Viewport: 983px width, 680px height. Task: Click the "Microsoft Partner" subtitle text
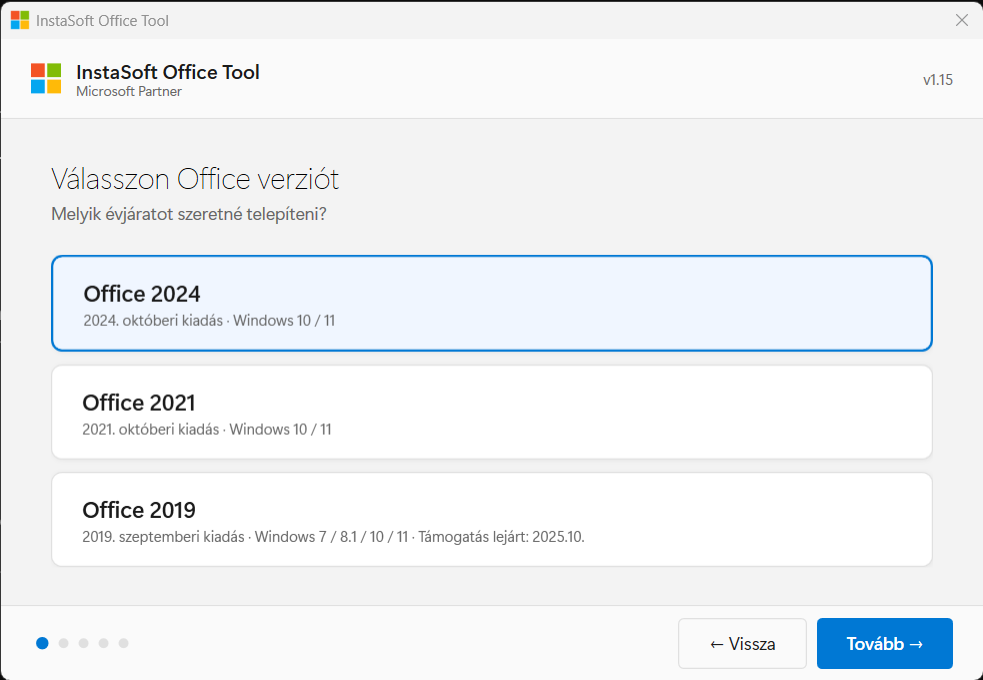pos(129,92)
